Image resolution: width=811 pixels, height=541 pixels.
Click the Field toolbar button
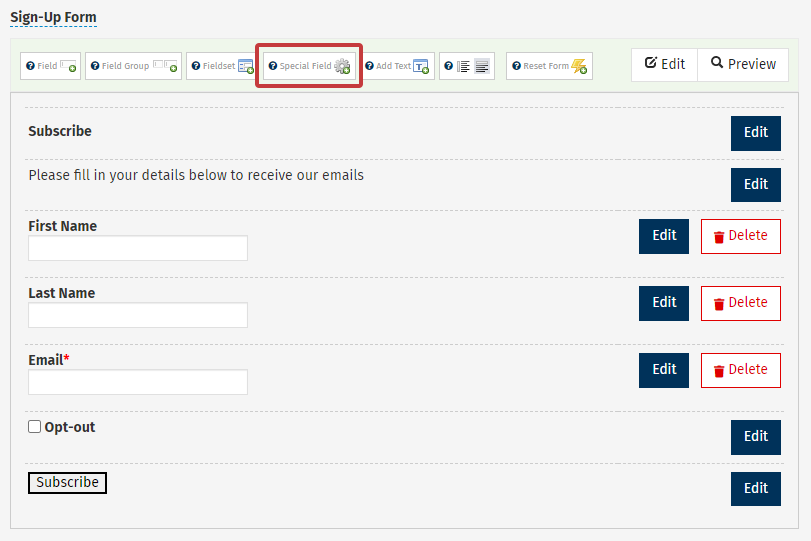pos(50,66)
